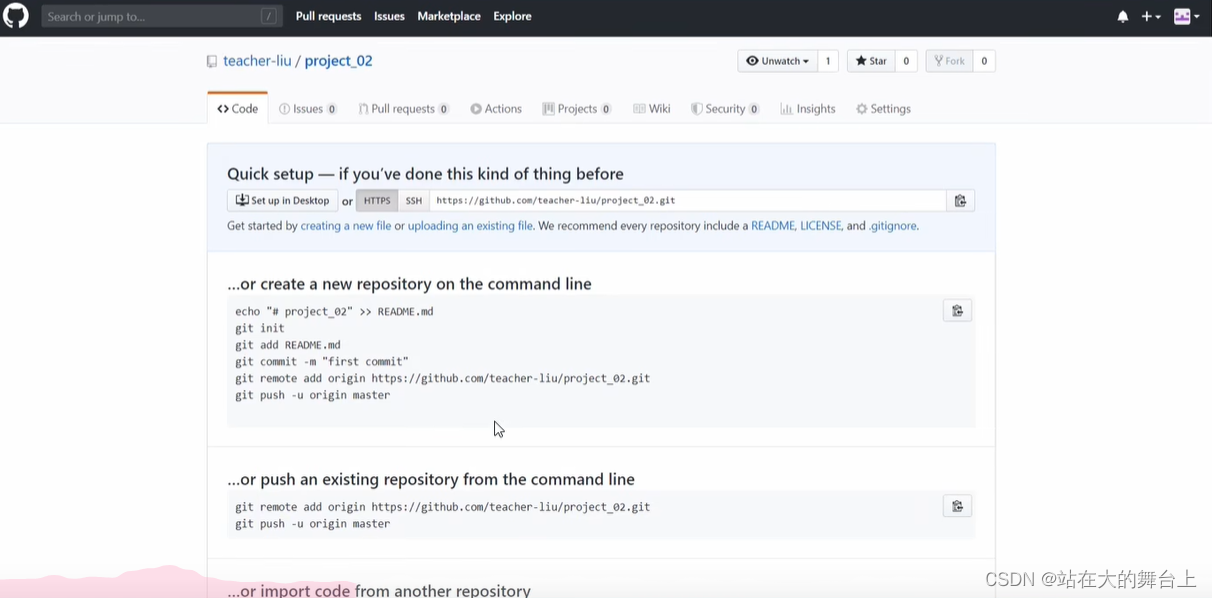Image resolution: width=1212 pixels, height=598 pixels.
Task: Click Set up in Desktop button
Action: [283, 201]
